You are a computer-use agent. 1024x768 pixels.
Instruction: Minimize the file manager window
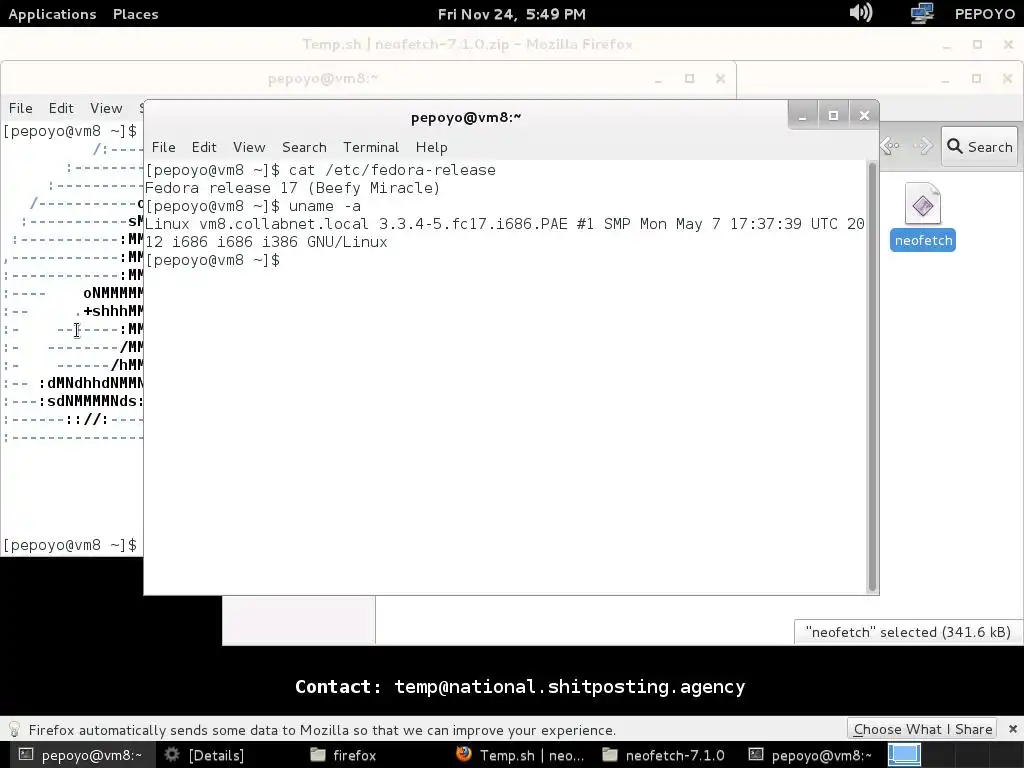click(946, 79)
